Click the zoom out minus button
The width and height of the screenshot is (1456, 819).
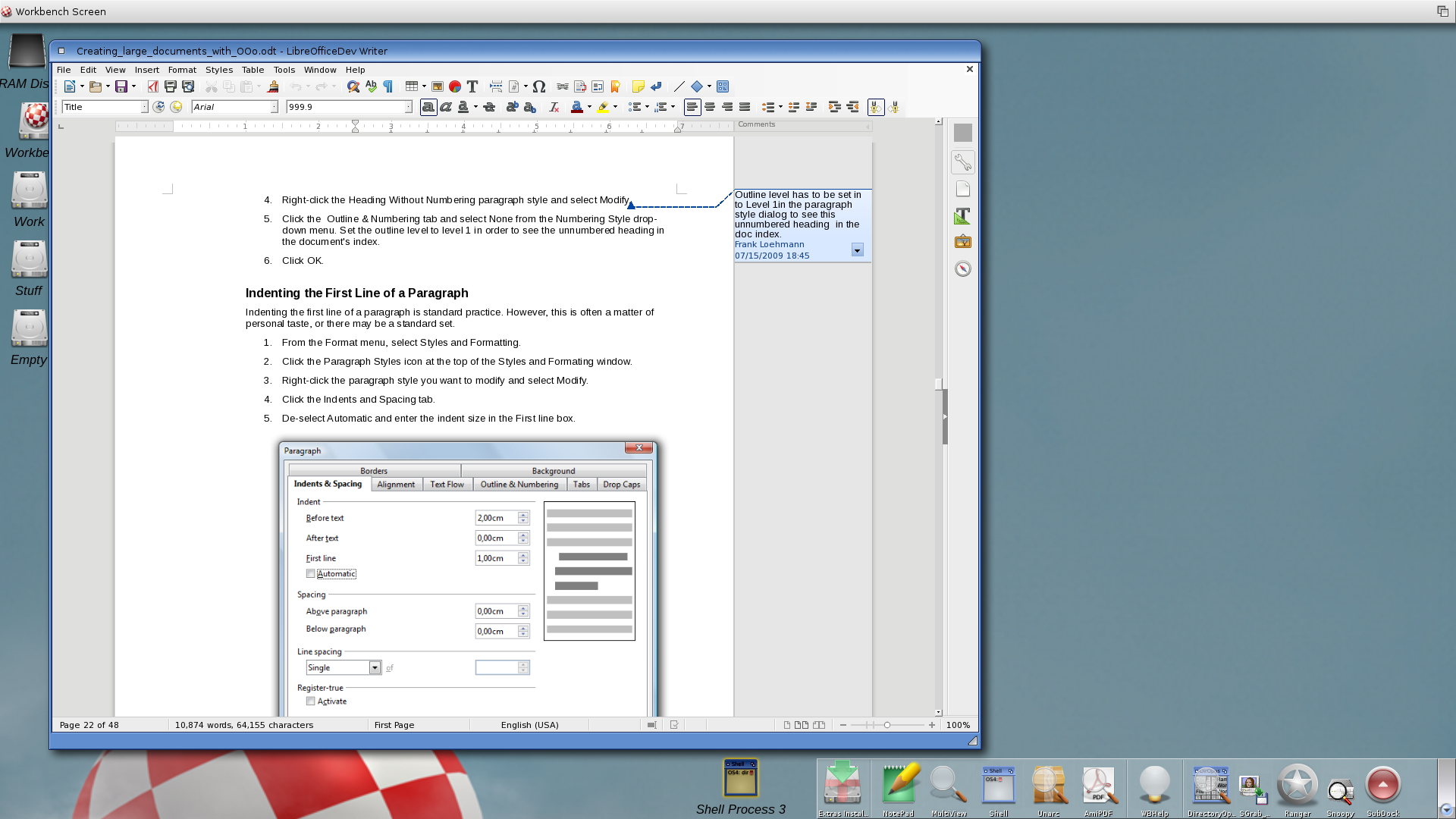tap(843, 725)
